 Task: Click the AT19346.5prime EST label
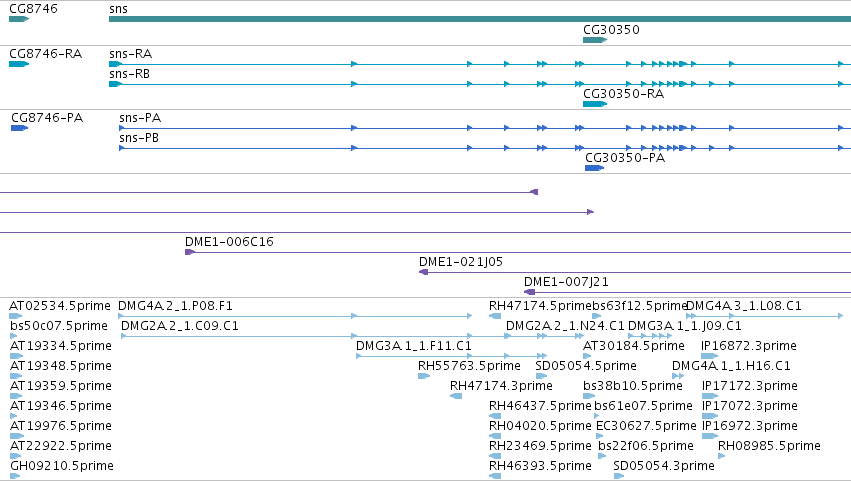click(61, 406)
